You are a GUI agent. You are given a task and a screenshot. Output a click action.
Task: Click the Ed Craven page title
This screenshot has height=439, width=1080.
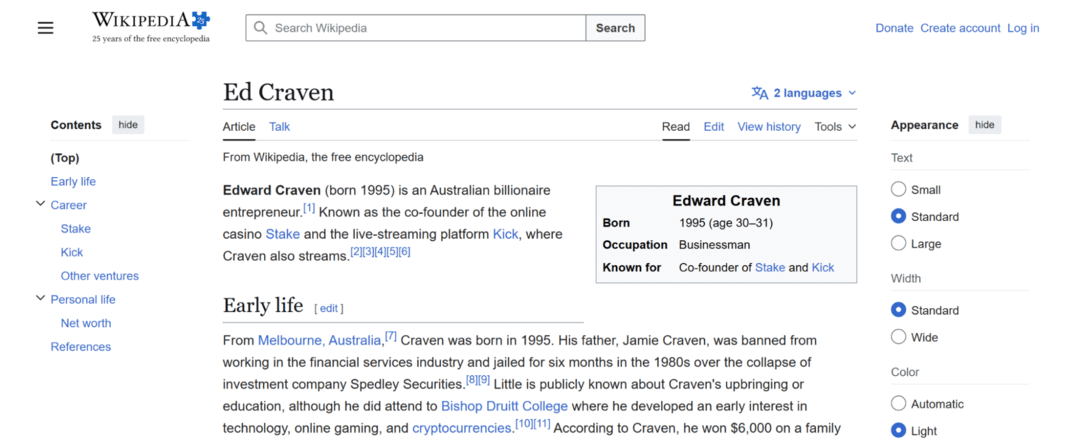278,92
